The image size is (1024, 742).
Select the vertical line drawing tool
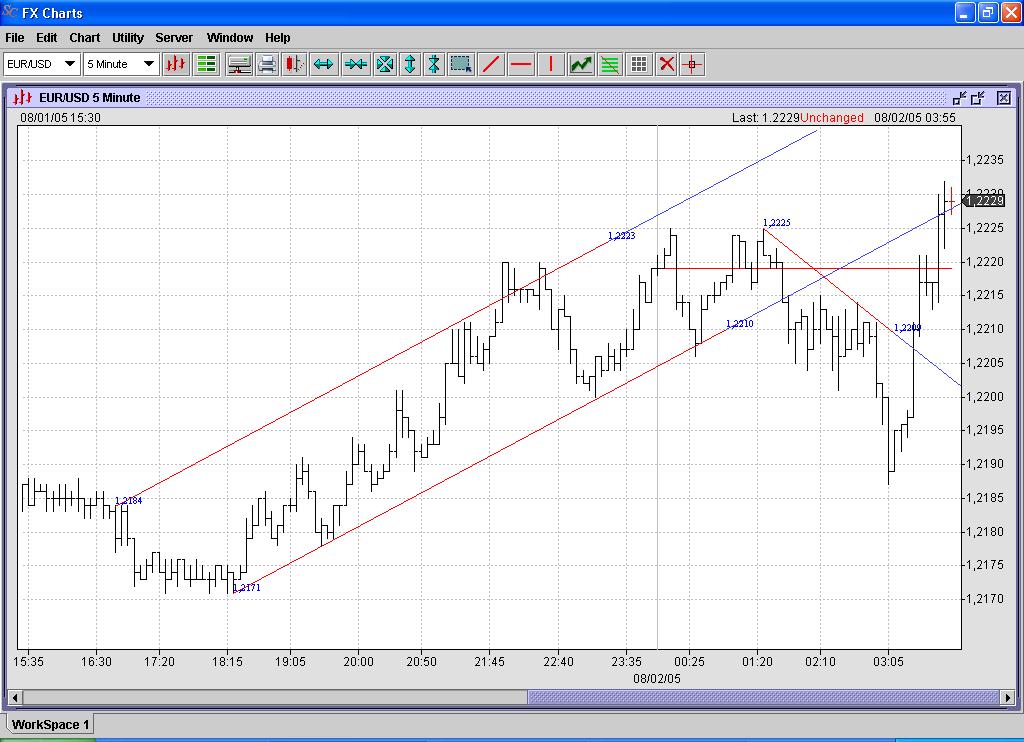(x=550, y=64)
